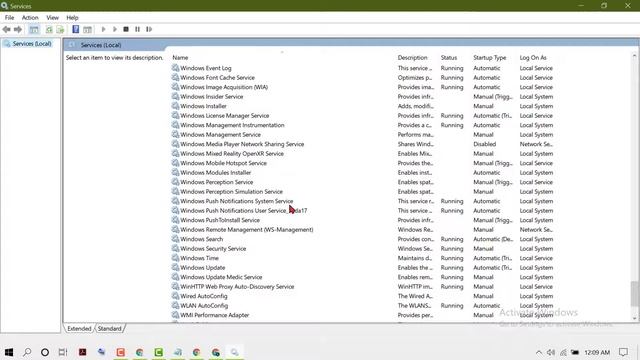Click gear icon beside Windows Time
Image resolution: width=640 pixels, height=360 pixels.
coord(176,258)
